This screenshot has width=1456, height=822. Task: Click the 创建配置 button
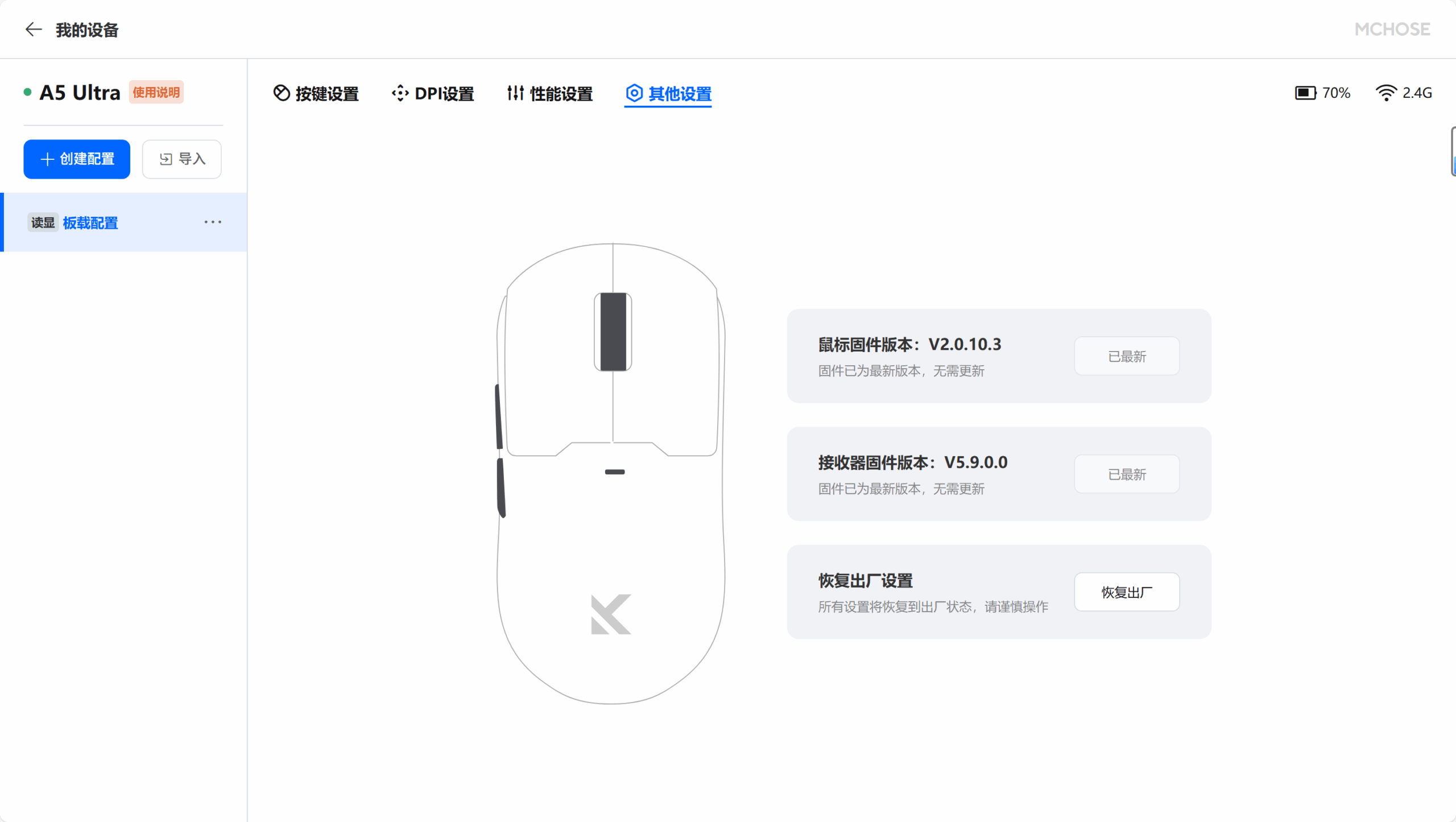77,159
